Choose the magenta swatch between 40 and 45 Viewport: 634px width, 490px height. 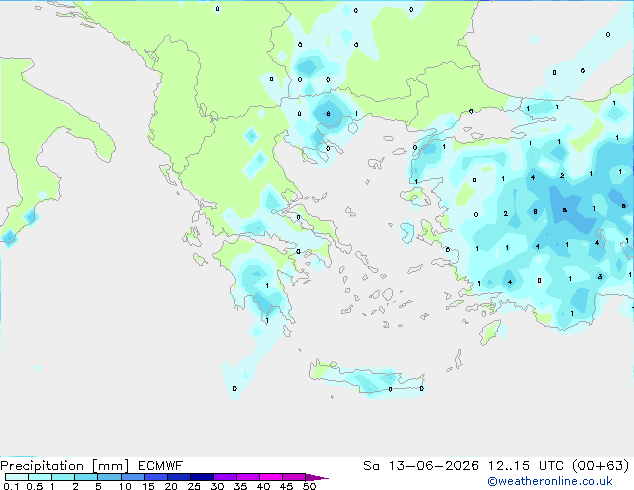click(x=271, y=477)
